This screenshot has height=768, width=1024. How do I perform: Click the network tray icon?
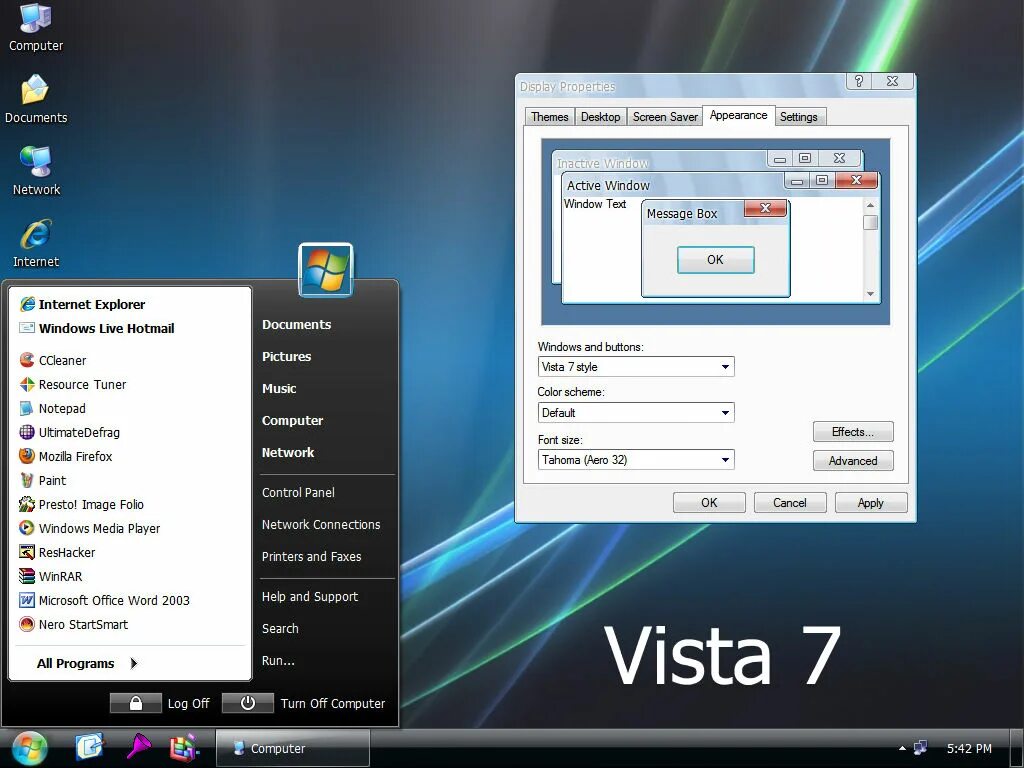point(921,748)
